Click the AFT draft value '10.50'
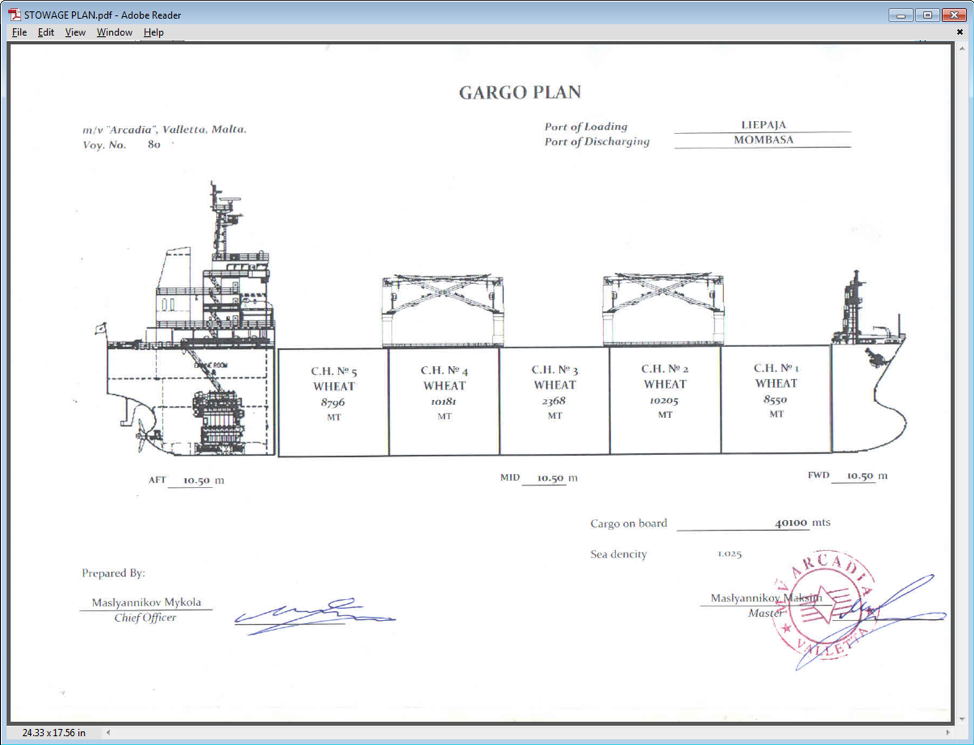 [196, 480]
